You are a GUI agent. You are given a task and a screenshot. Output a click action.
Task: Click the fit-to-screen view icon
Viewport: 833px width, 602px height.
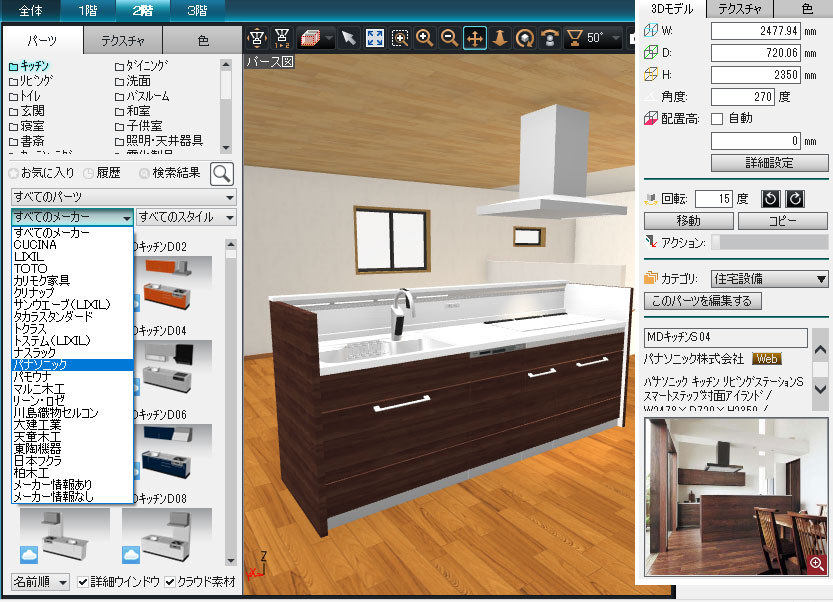coord(374,39)
